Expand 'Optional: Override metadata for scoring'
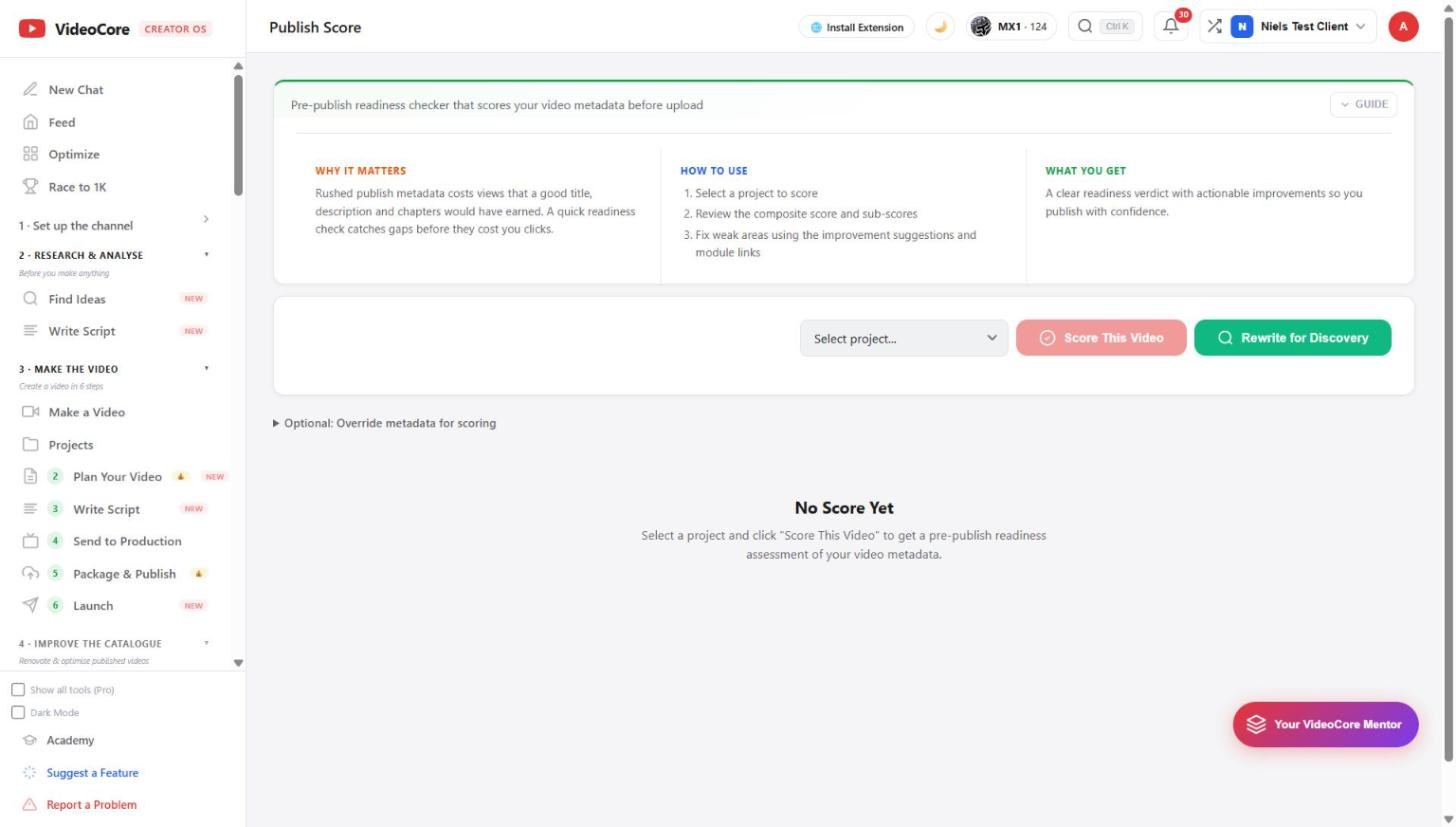The image size is (1456, 827). pyautogui.click(x=385, y=423)
